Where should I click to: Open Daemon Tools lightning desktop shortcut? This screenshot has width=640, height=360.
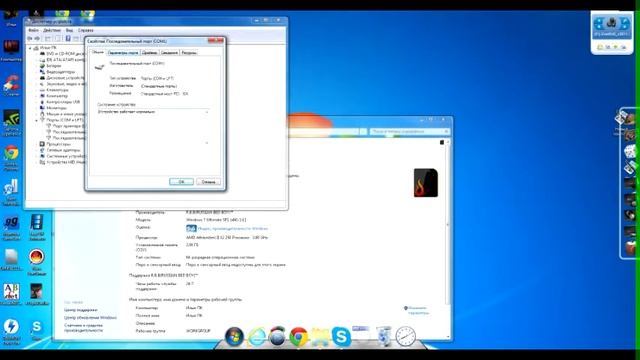[x=11, y=331]
